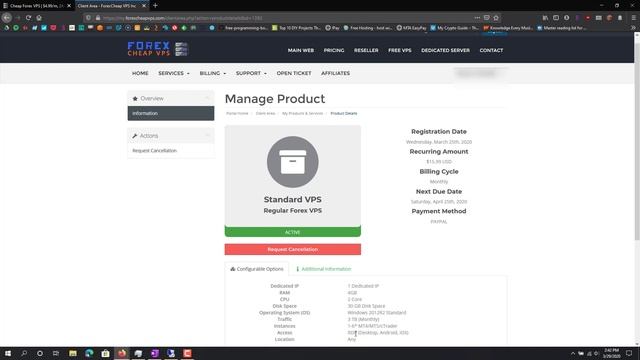
Task: Click the browser back arrow button
Action: tap(7, 18)
